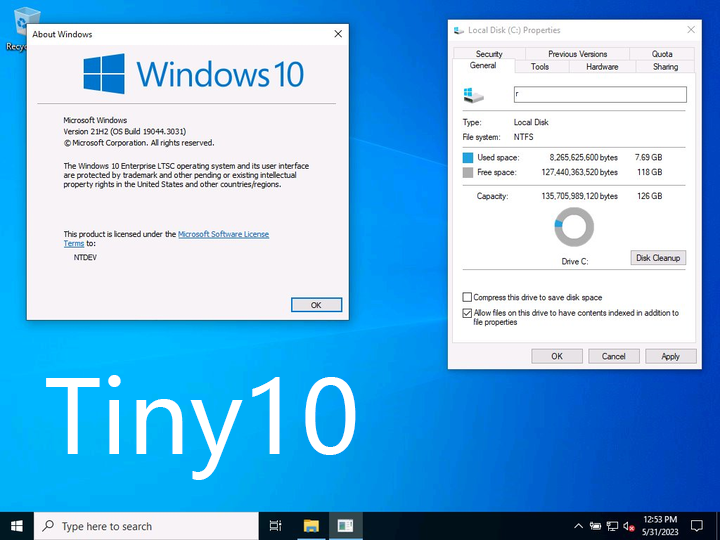
Task: Click OK in the About Windows dialog
Action: point(316,305)
